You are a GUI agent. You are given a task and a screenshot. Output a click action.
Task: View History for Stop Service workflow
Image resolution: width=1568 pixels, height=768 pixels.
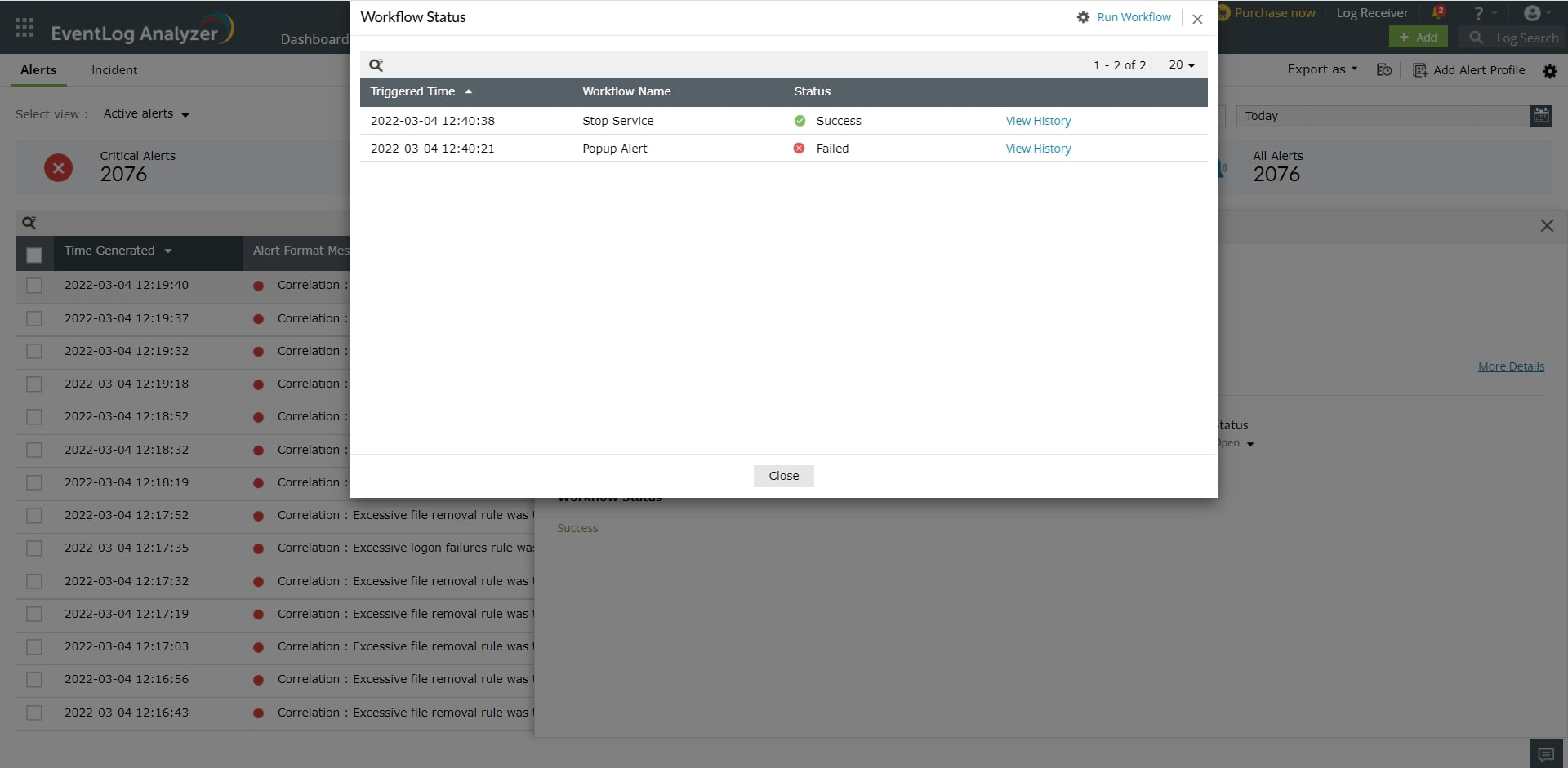1038,121
